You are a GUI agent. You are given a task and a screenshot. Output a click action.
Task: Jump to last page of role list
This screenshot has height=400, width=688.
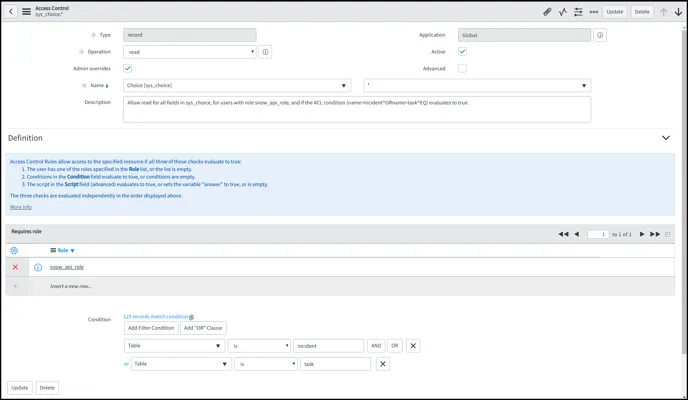click(655, 234)
